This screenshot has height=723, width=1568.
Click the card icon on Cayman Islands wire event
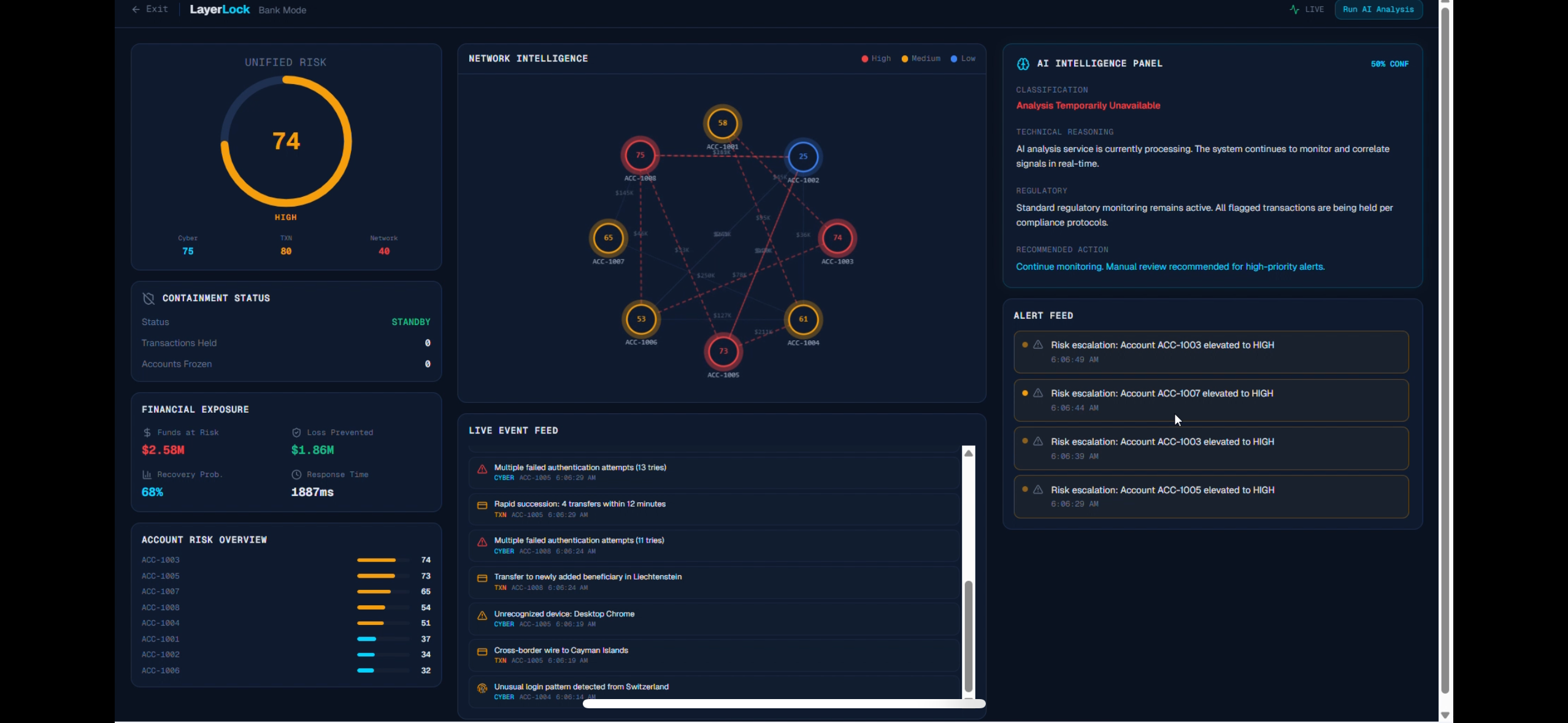point(482,652)
